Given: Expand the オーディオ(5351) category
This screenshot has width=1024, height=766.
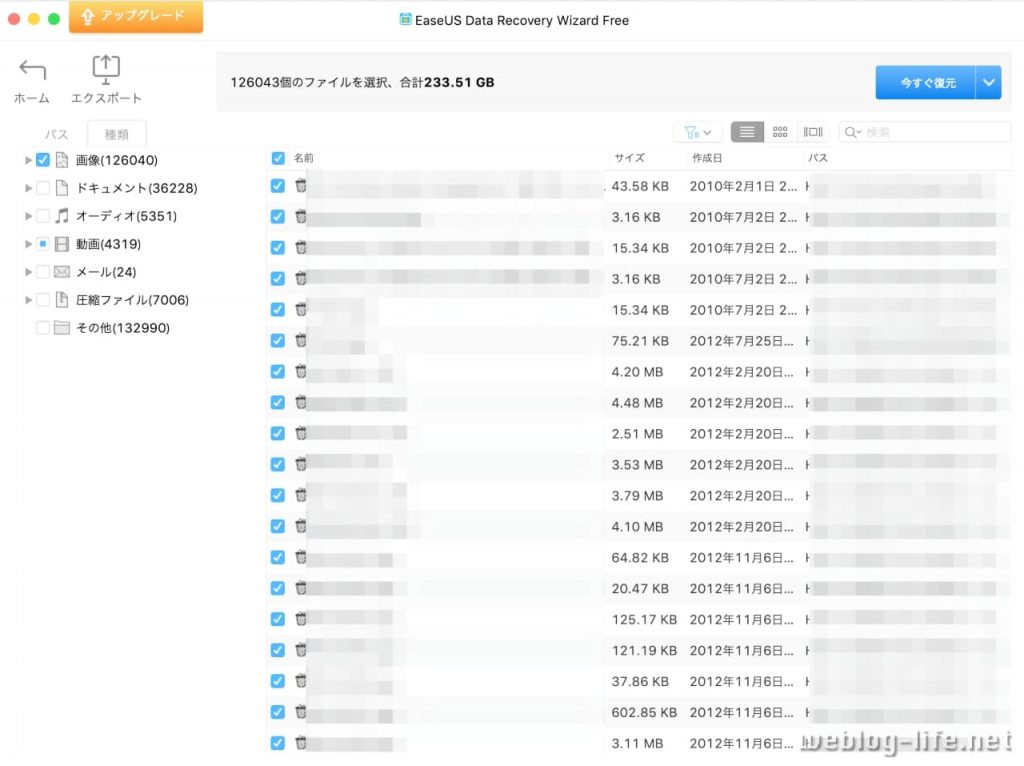Looking at the screenshot, I should tap(28, 216).
